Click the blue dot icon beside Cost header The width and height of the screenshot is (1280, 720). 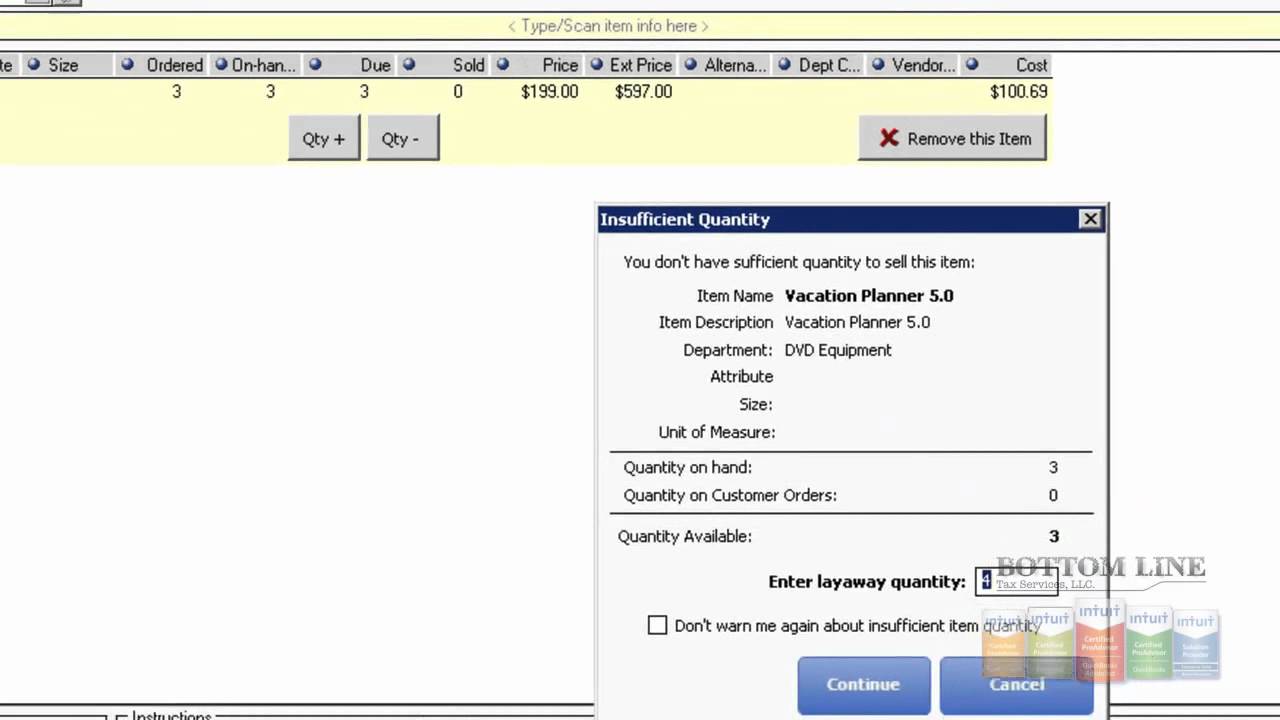tap(972, 64)
